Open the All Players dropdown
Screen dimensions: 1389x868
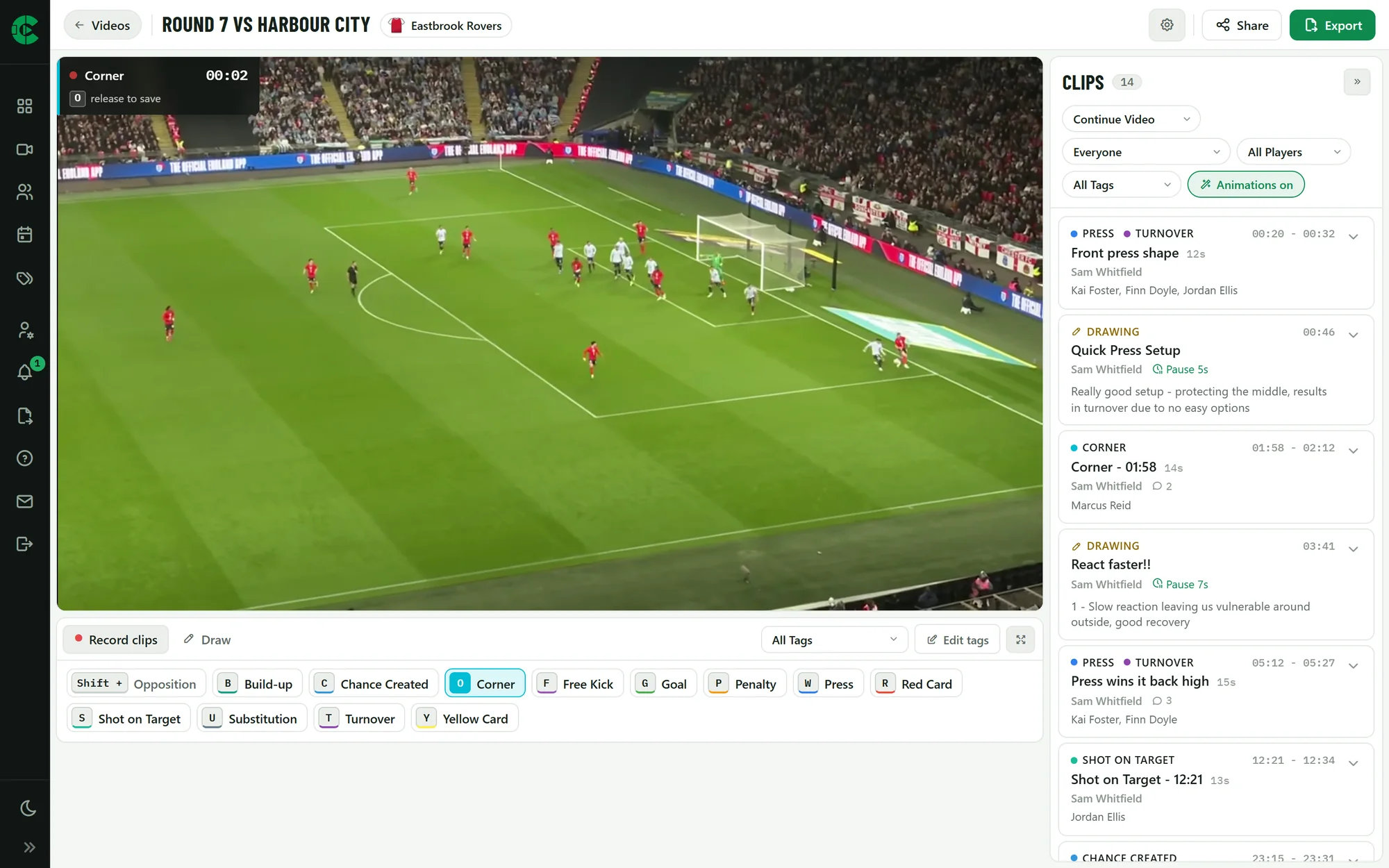point(1293,151)
